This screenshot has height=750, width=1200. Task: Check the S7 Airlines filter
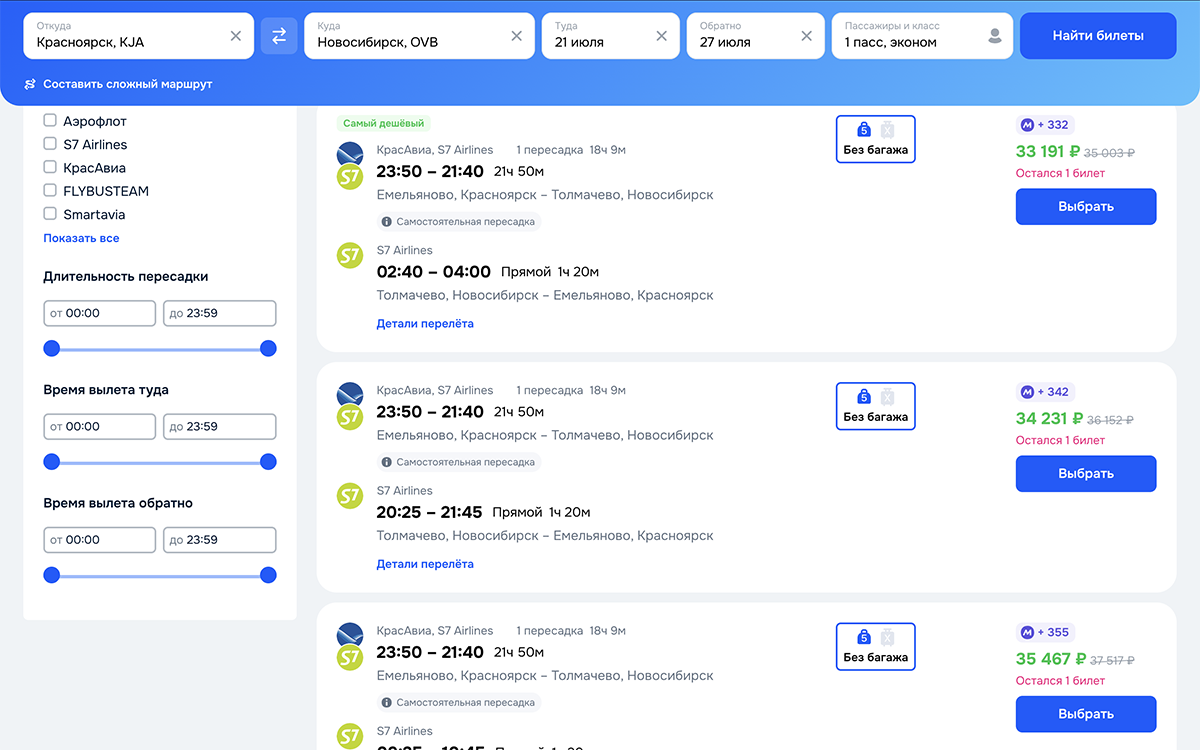click(50, 144)
